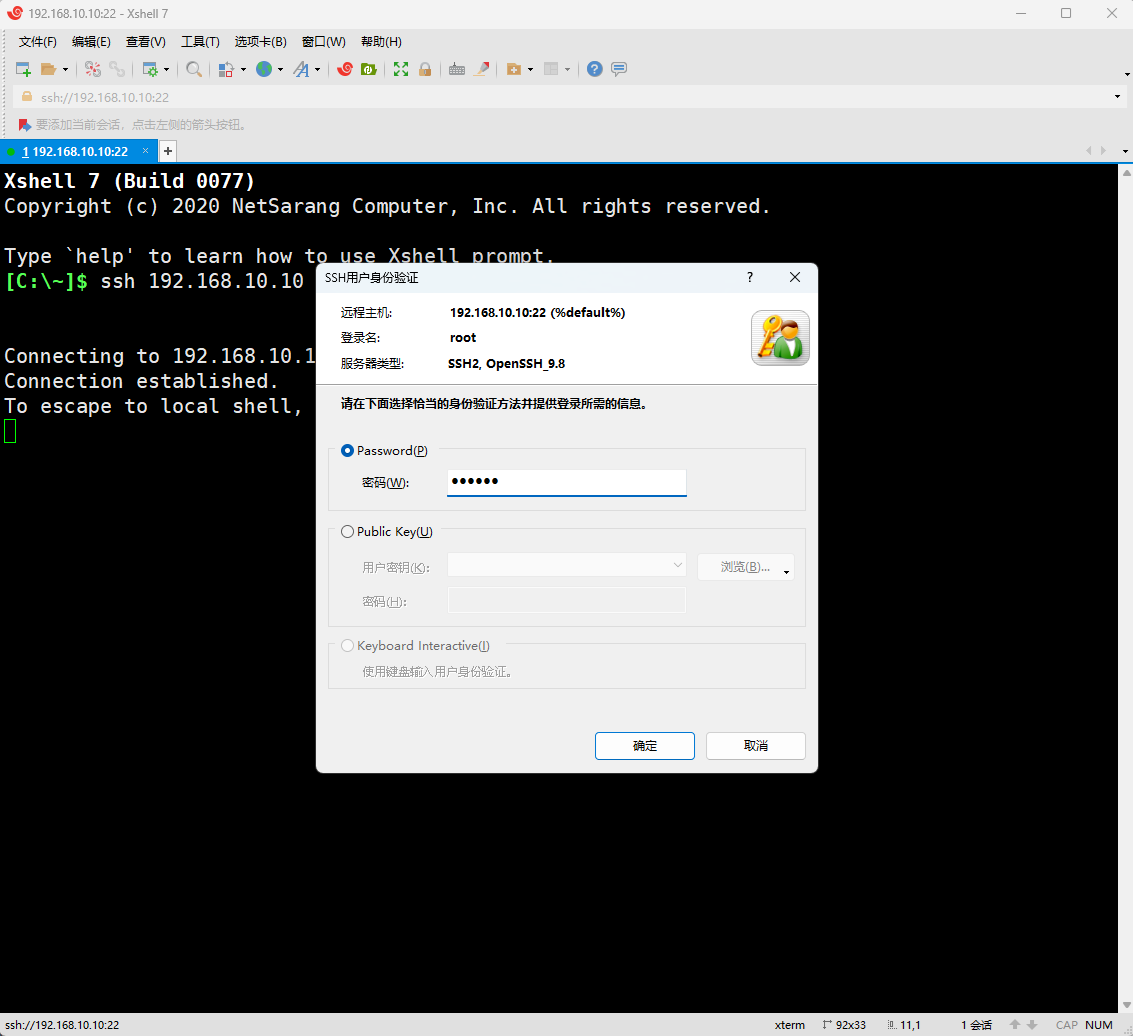1133x1036 pixels.
Task: Expand the globe encoding dropdown arrow
Action: (x=281, y=70)
